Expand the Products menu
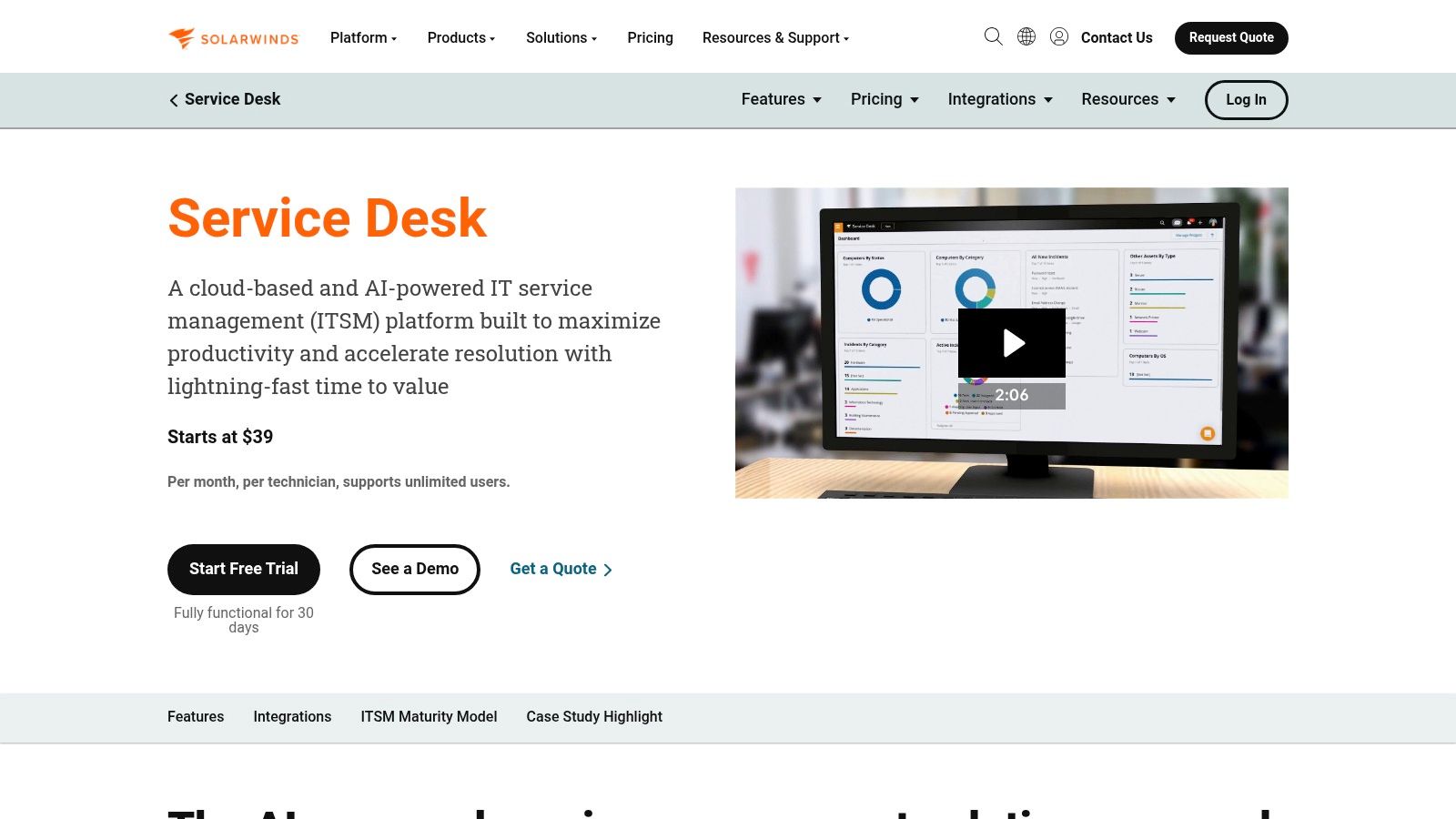The width and height of the screenshot is (1456, 819). (x=461, y=38)
